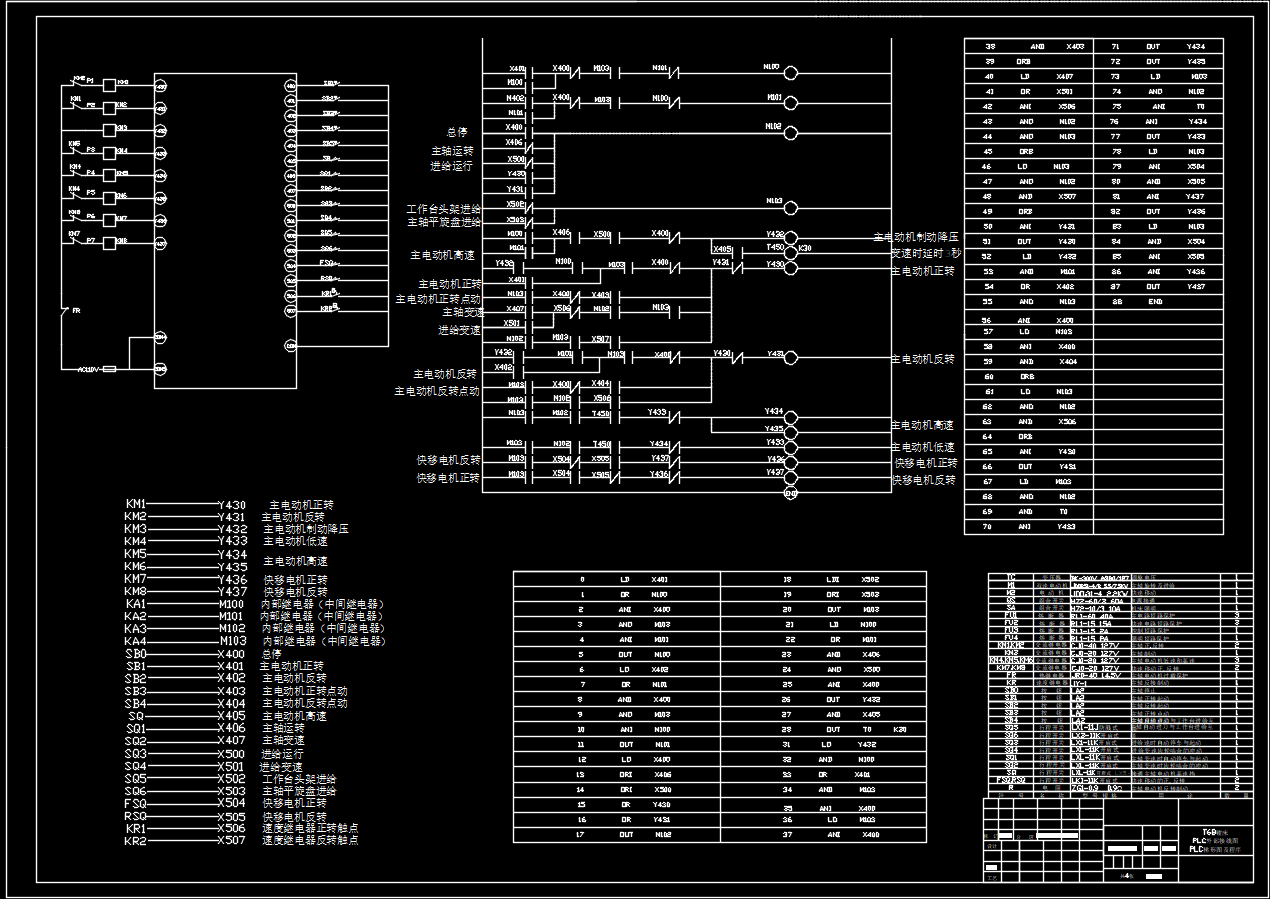Select 工作台头架进给 label left of ladder
1270x899 pixels.
pyautogui.click(x=443, y=209)
